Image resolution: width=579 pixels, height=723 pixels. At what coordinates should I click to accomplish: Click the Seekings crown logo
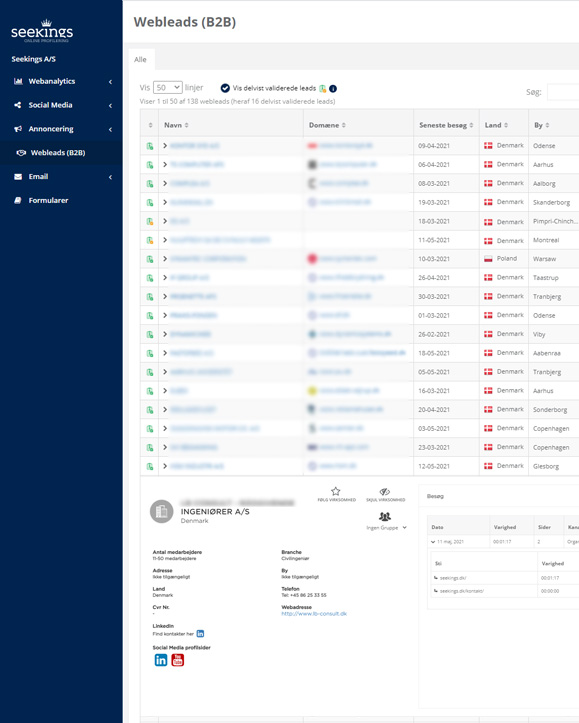point(42,31)
